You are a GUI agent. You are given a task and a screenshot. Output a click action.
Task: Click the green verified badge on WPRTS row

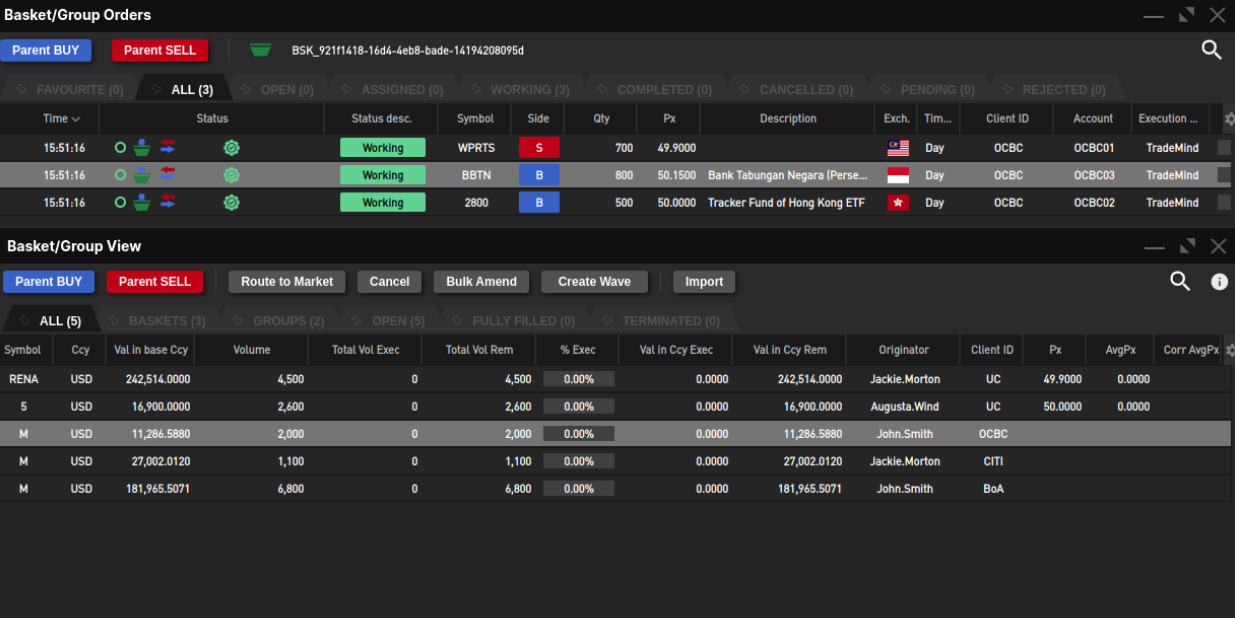[x=231, y=148]
